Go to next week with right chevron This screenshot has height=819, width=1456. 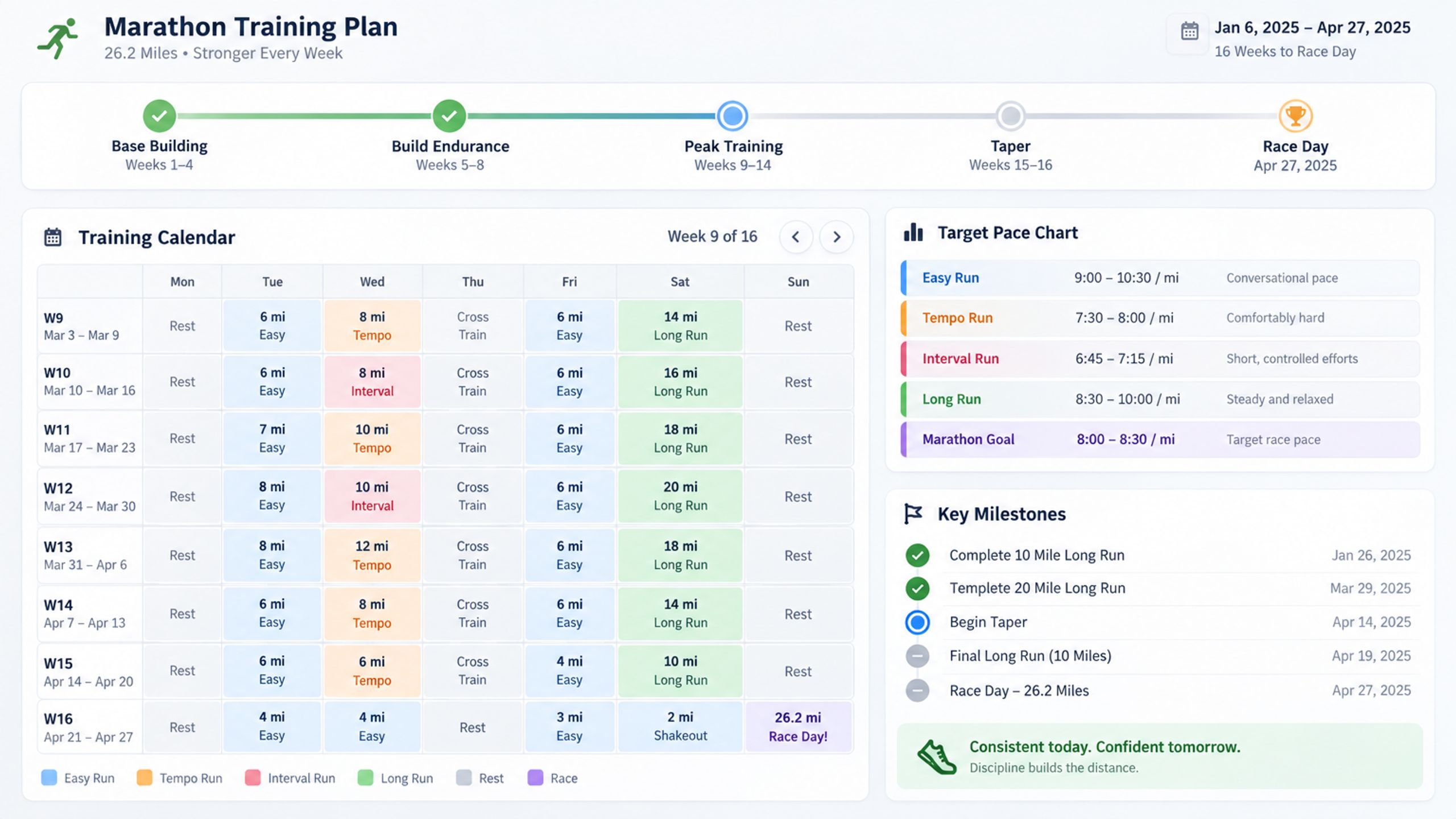click(837, 237)
